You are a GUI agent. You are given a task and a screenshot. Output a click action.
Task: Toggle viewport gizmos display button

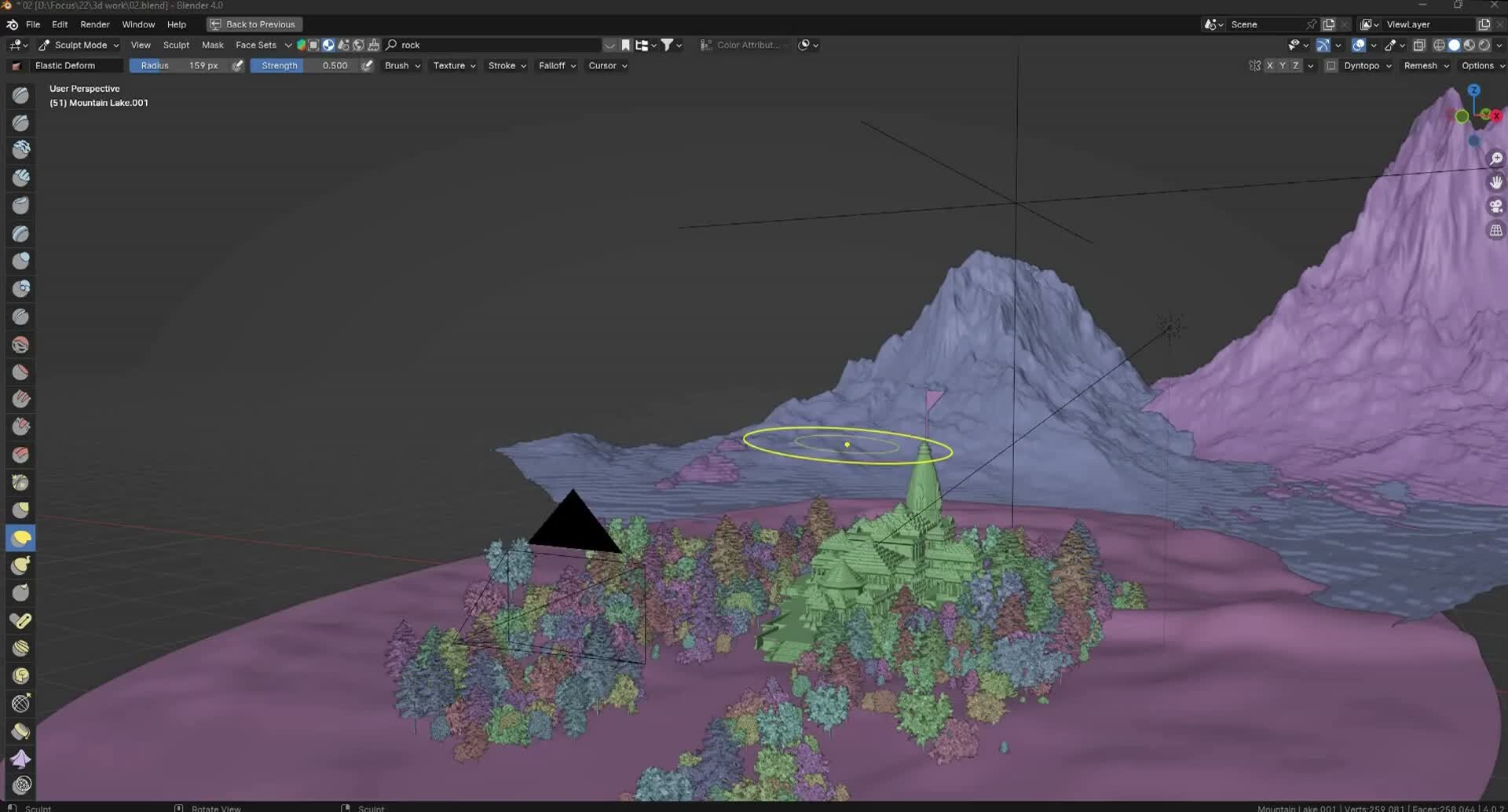pyautogui.click(x=1323, y=46)
